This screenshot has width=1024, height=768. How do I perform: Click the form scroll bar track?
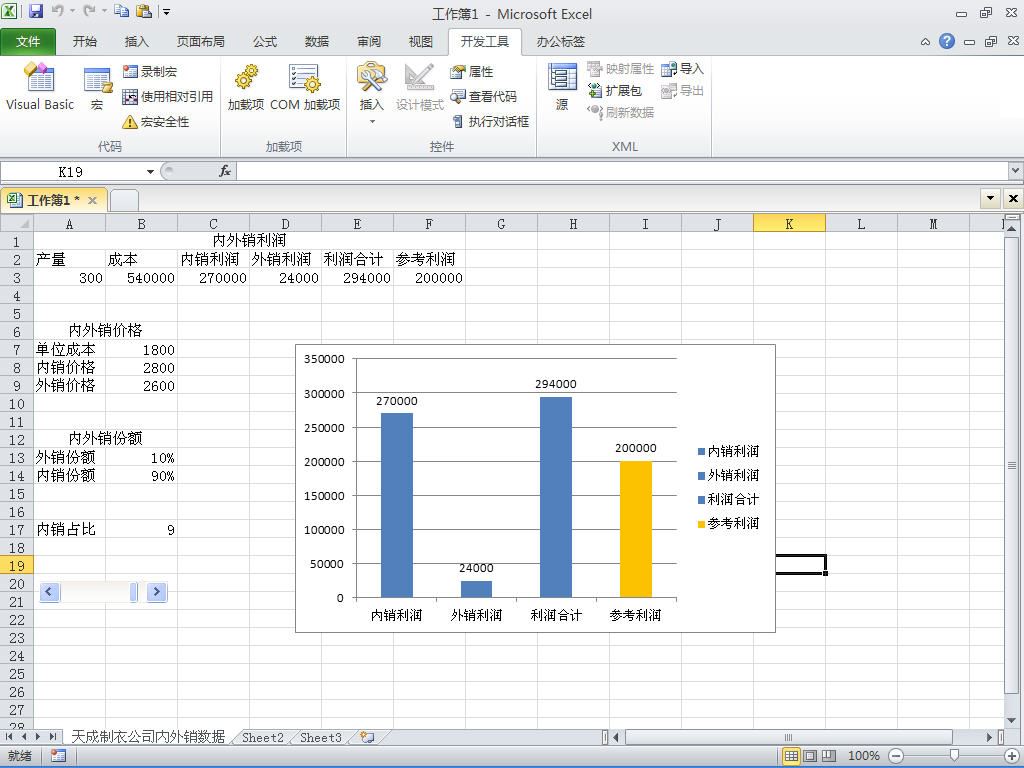pos(95,592)
